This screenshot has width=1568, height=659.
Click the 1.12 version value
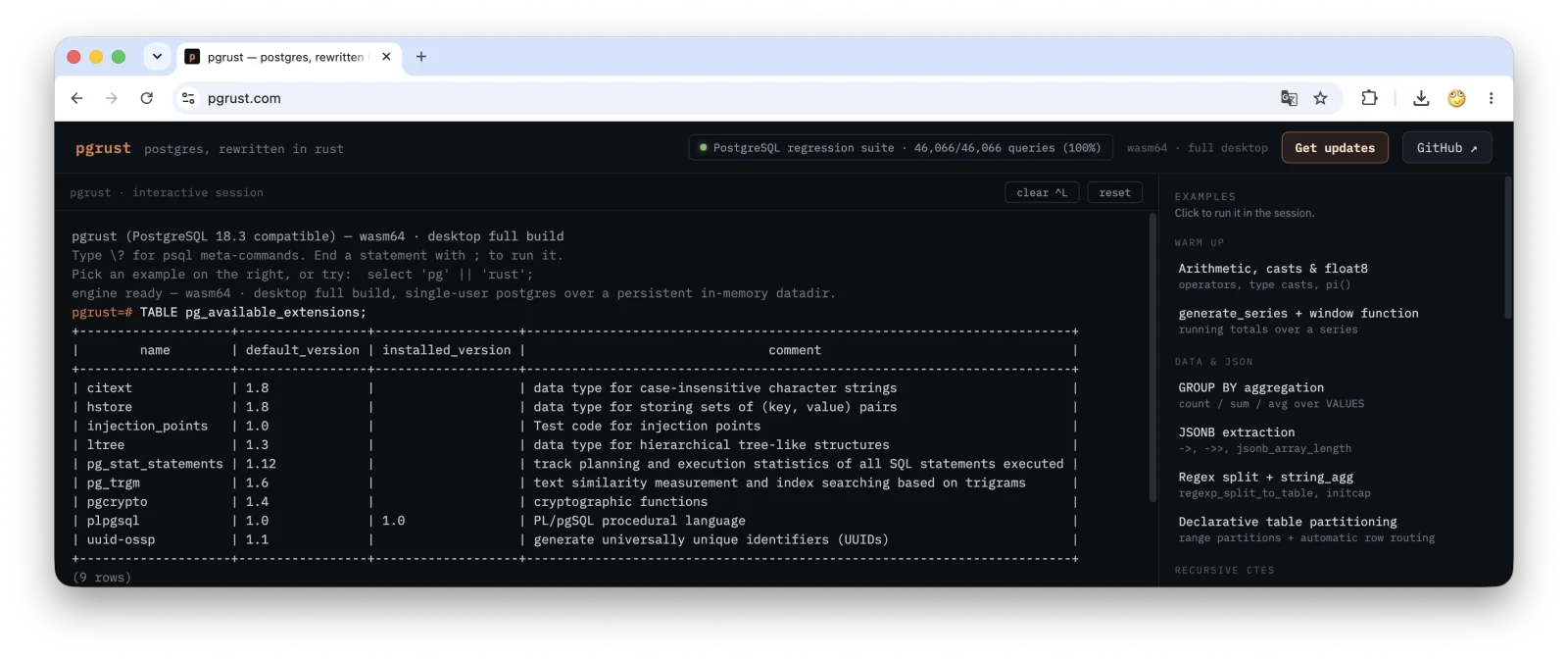point(261,464)
